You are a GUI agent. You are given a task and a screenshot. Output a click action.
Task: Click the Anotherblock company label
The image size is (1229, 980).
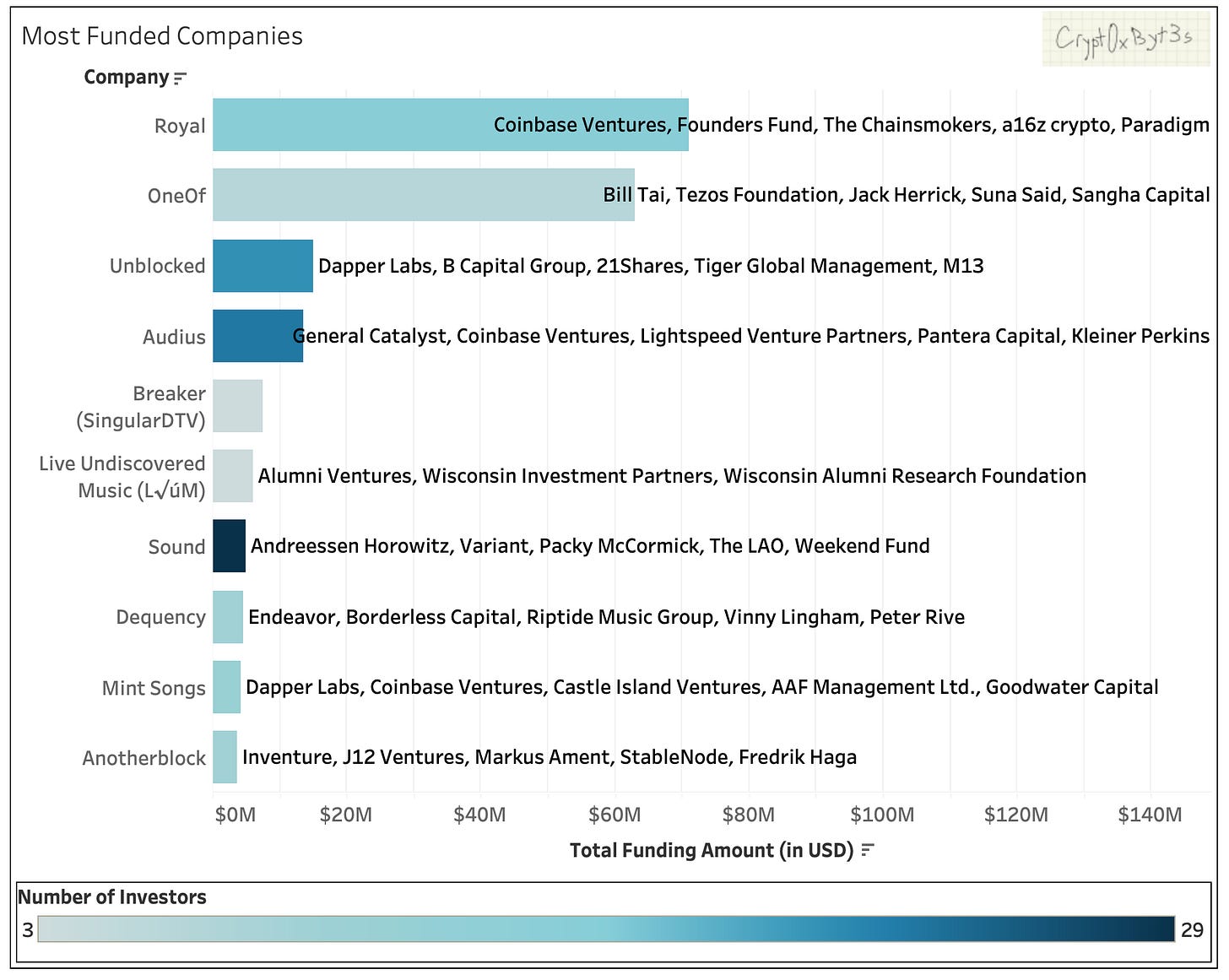coord(143,758)
